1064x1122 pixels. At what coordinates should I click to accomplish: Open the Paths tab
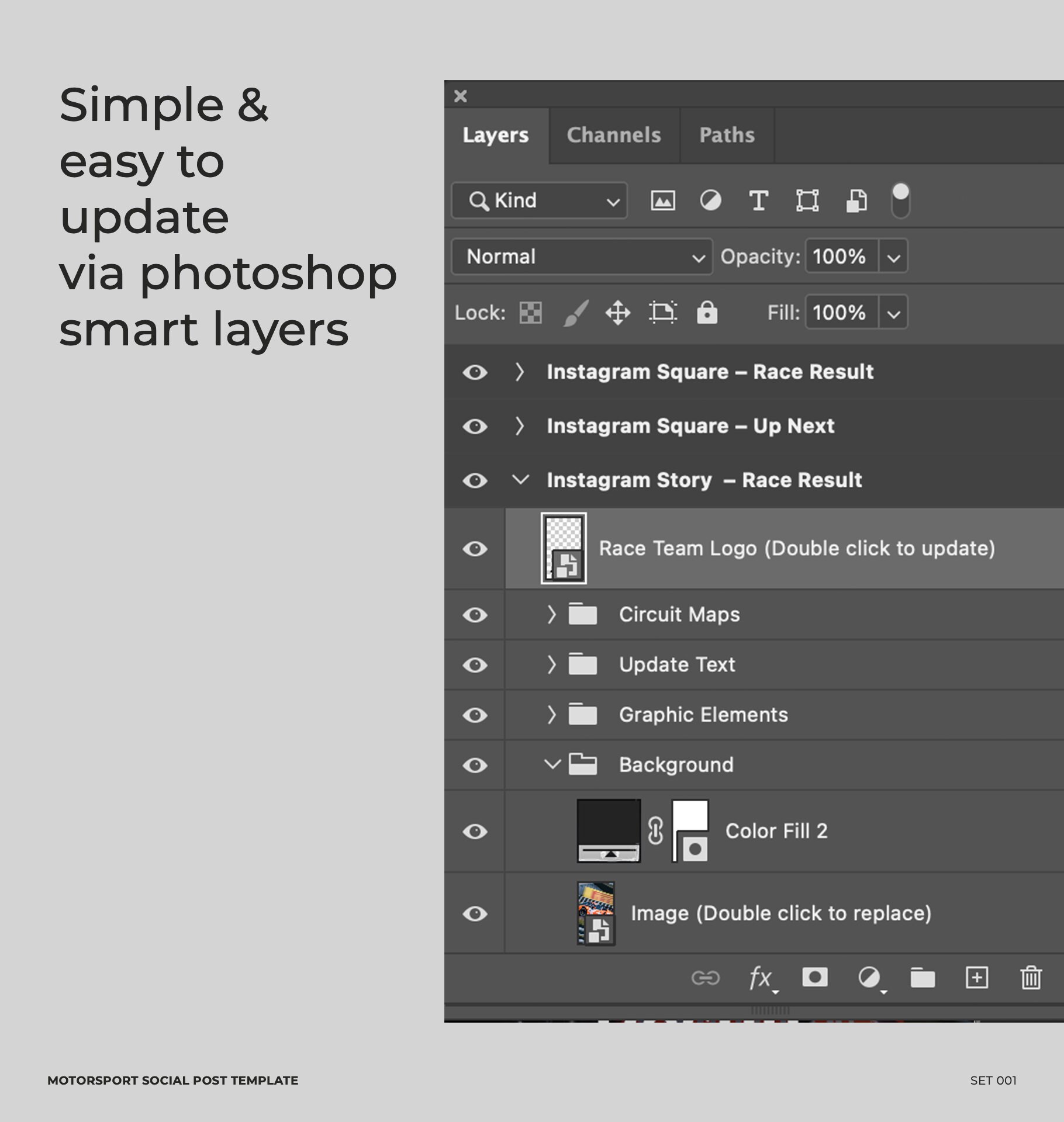coord(727,135)
